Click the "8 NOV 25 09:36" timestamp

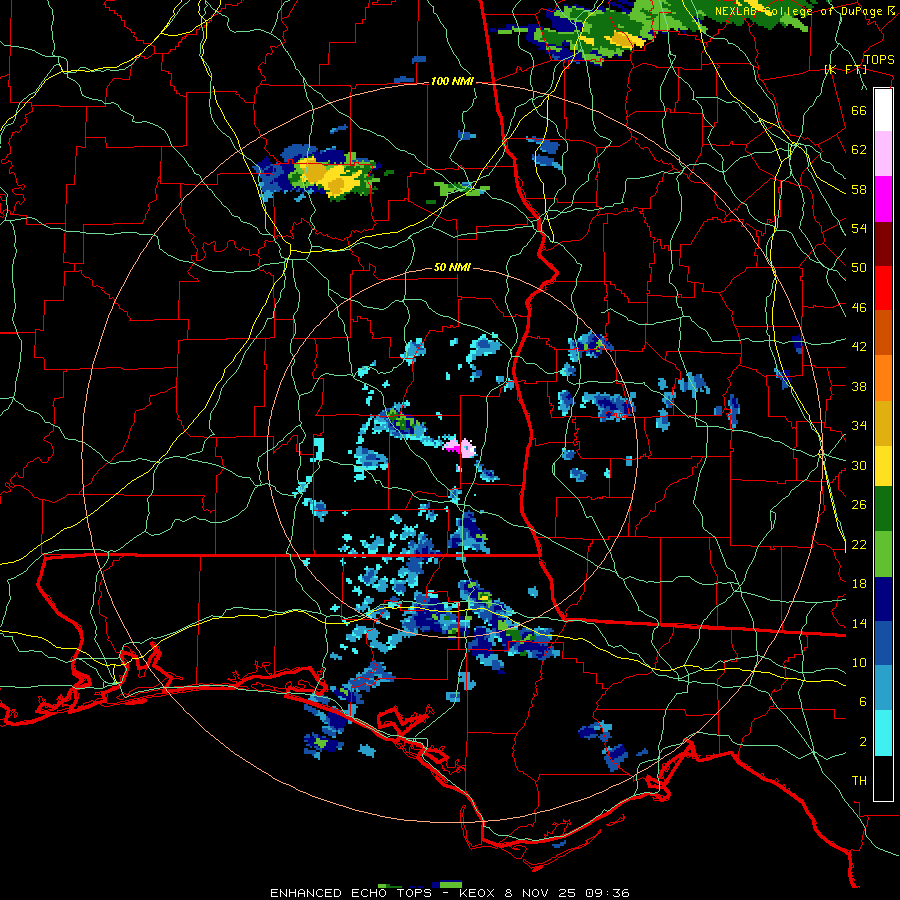point(567,893)
